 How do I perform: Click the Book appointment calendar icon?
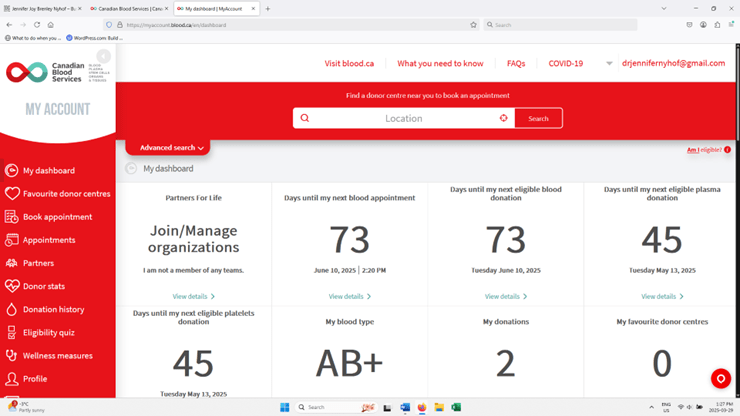[12, 217]
